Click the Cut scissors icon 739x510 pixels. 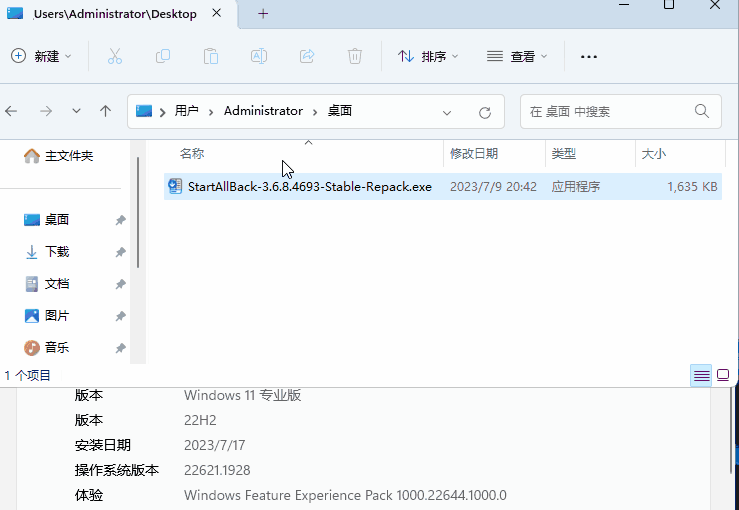pyautogui.click(x=114, y=56)
